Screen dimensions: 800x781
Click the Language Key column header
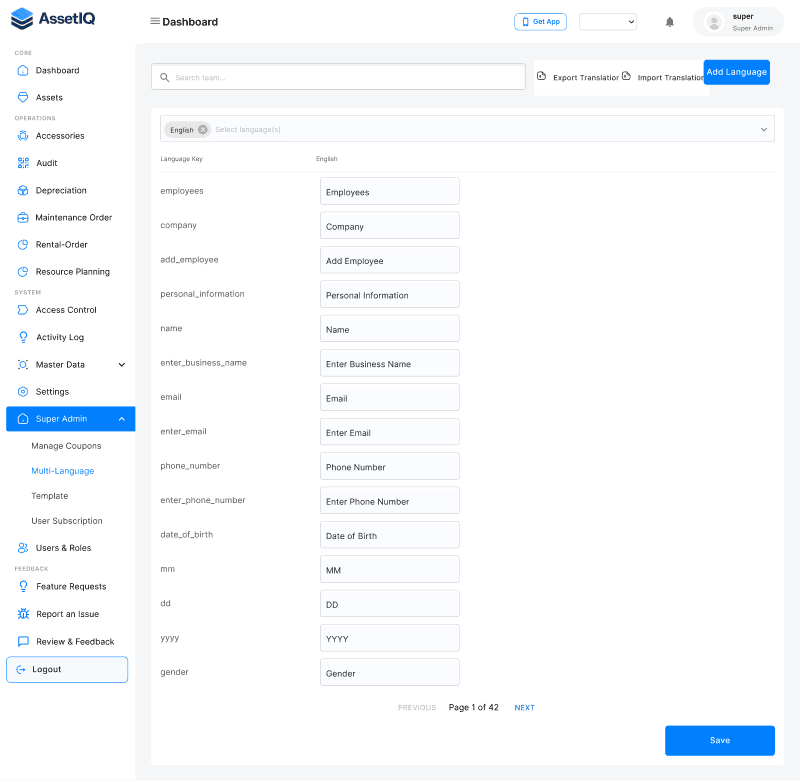pos(181,159)
